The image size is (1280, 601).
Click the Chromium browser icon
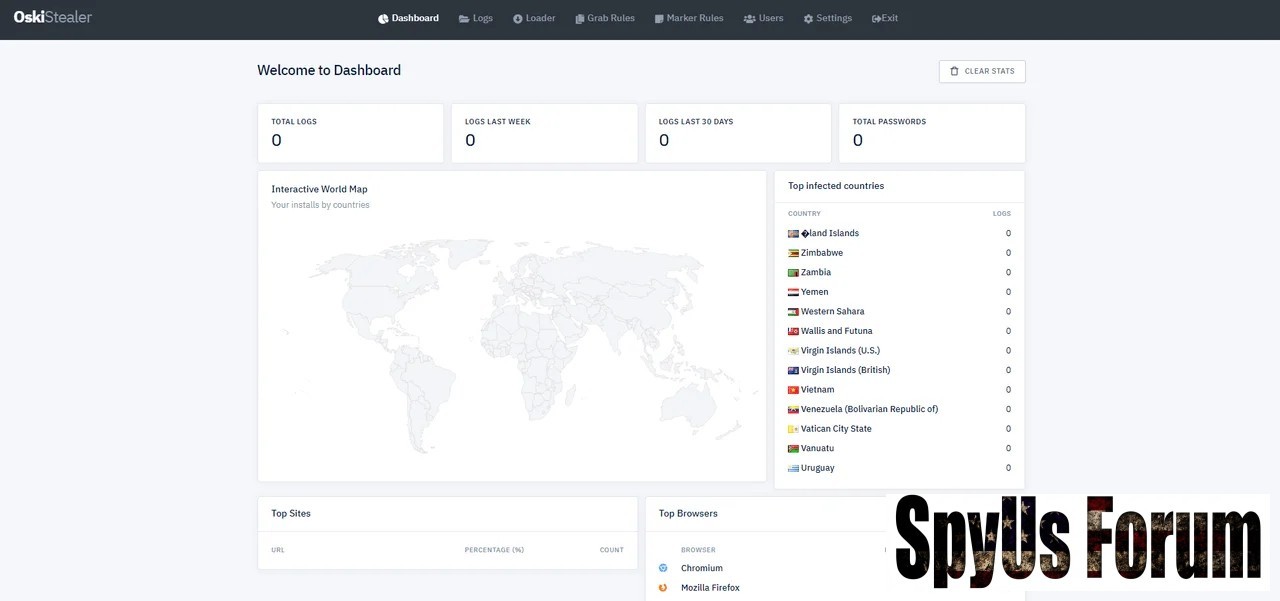(x=663, y=568)
